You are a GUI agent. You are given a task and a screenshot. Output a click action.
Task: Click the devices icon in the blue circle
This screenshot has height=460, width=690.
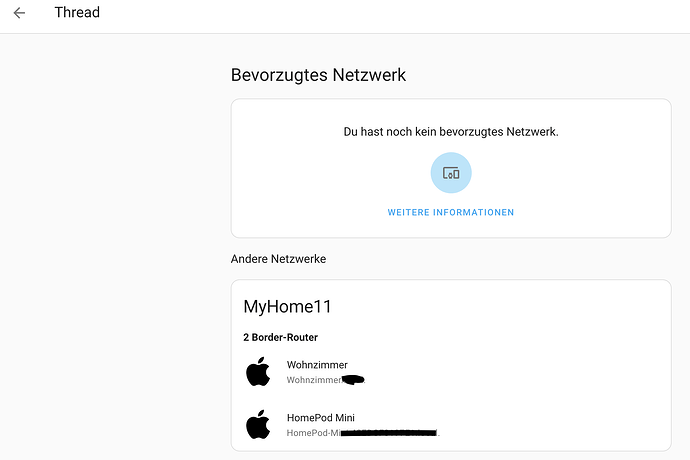pyautogui.click(x=451, y=173)
